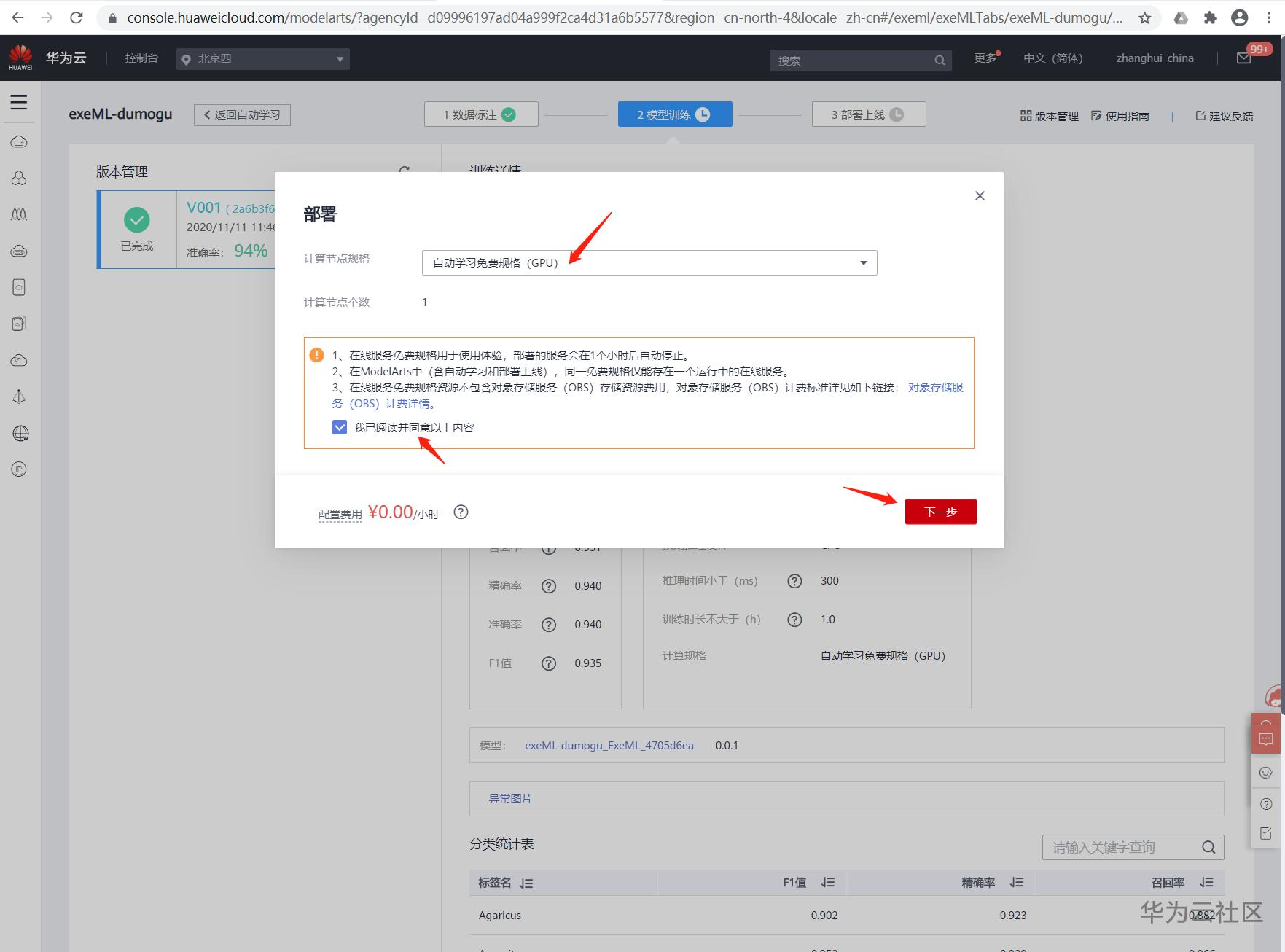The image size is (1285, 952).
Task: Click the Agaricus table row label
Action: point(500,916)
